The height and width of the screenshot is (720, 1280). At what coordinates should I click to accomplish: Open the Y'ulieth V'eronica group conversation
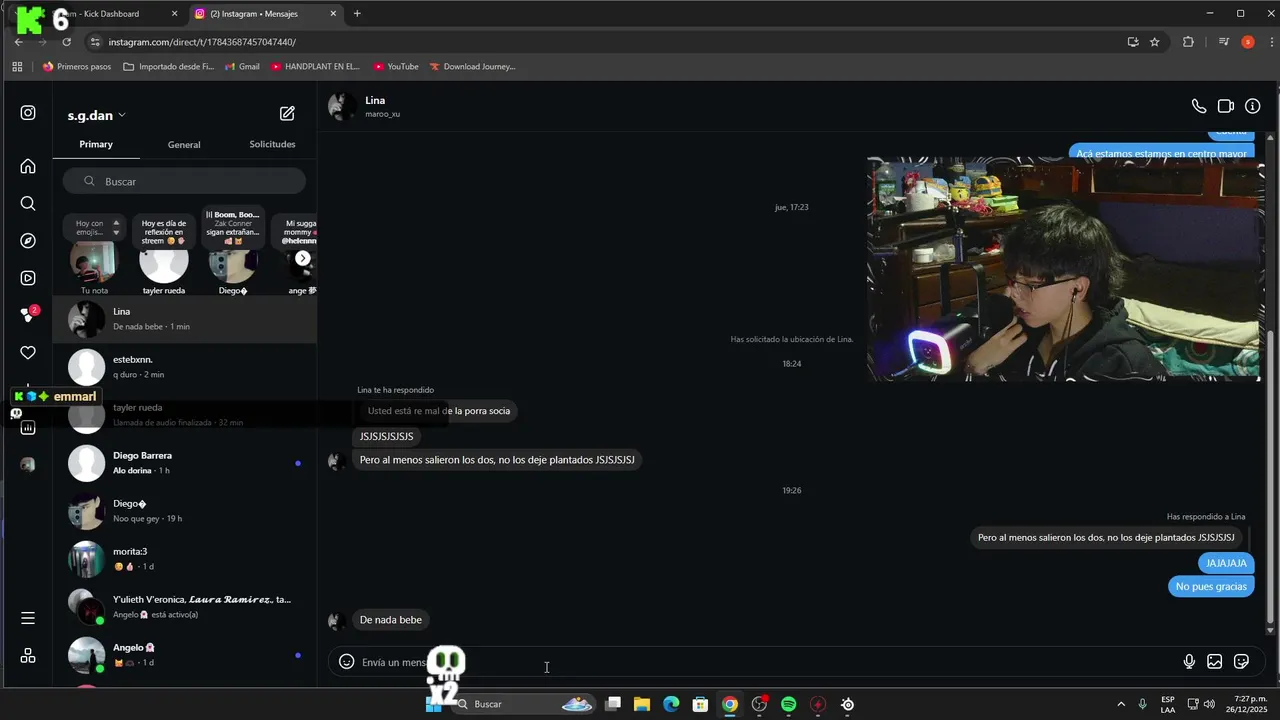[x=184, y=607]
